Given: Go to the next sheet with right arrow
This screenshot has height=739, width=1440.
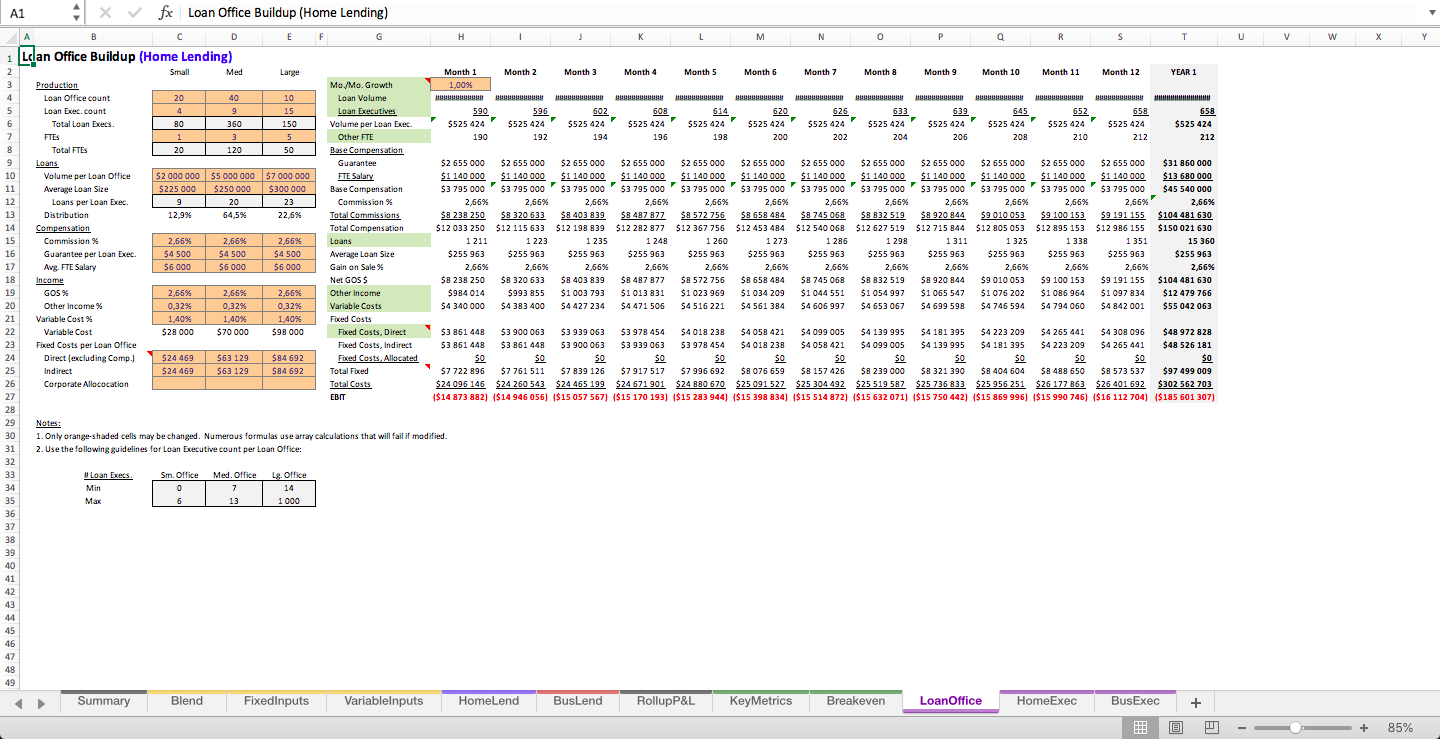Looking at the screenshot, I should click(41, 702).
